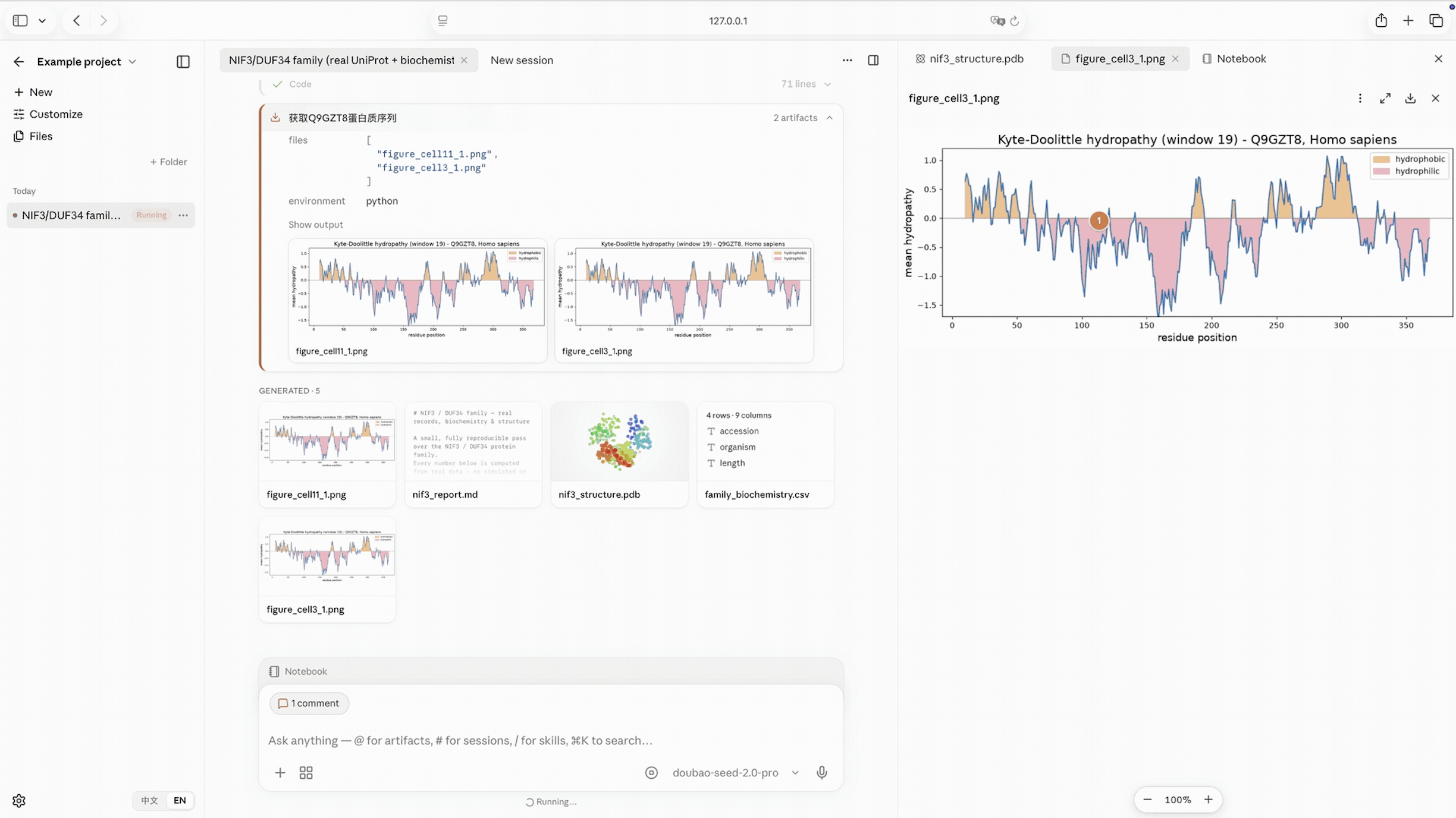Focus the Ask anything input field
Screen dimensions: 1456x818
(x=551, y=741)
